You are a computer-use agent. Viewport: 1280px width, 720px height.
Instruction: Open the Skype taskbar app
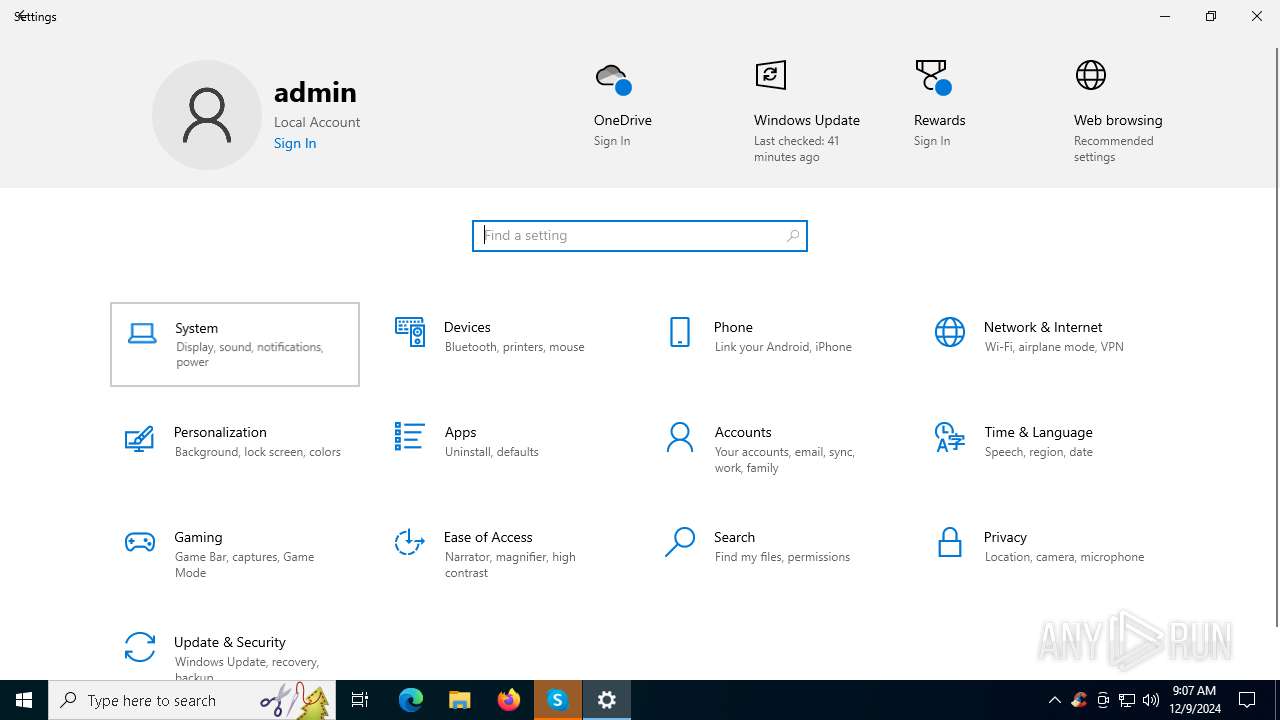(558, 700)
